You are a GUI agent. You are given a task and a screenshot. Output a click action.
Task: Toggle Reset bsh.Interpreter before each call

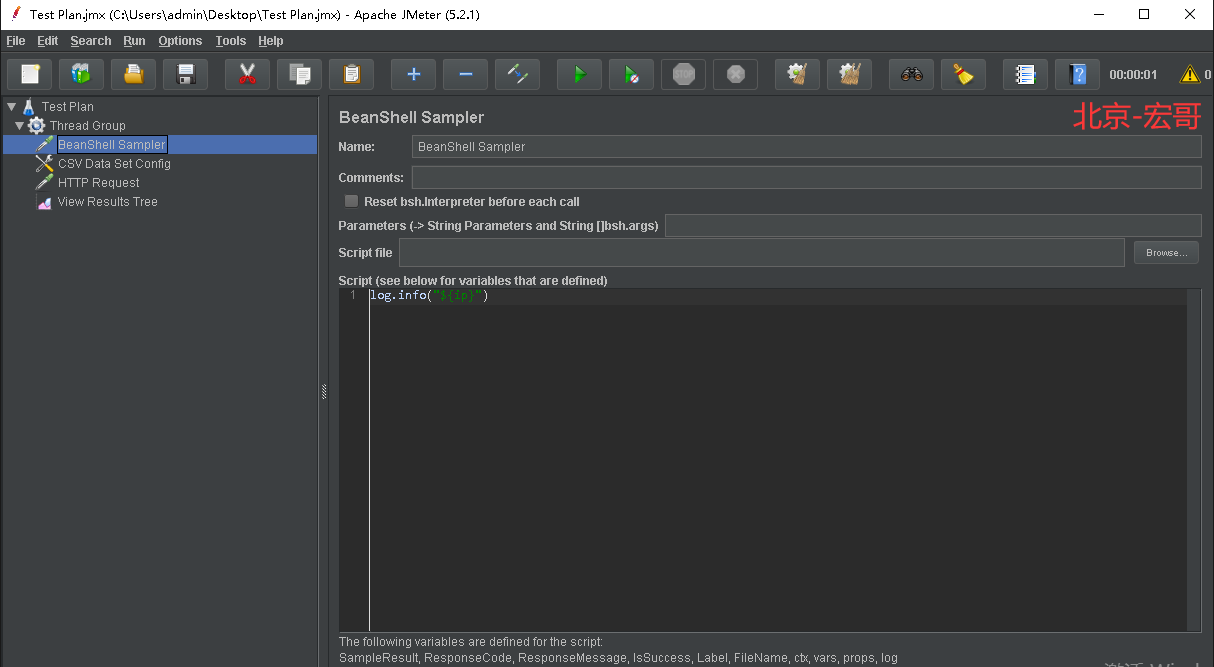[351, 201]
